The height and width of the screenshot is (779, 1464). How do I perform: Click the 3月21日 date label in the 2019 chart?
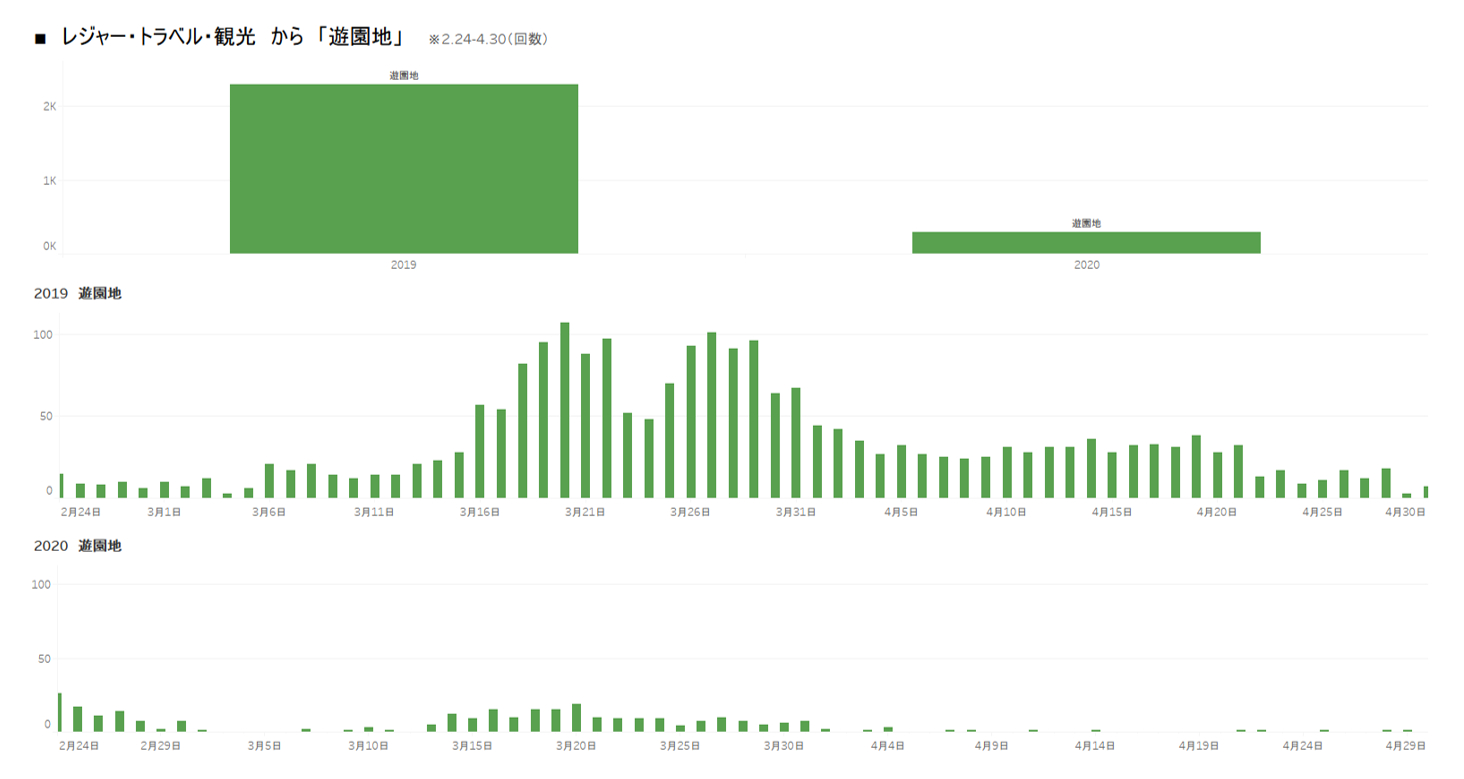click(x=585, y=512)
